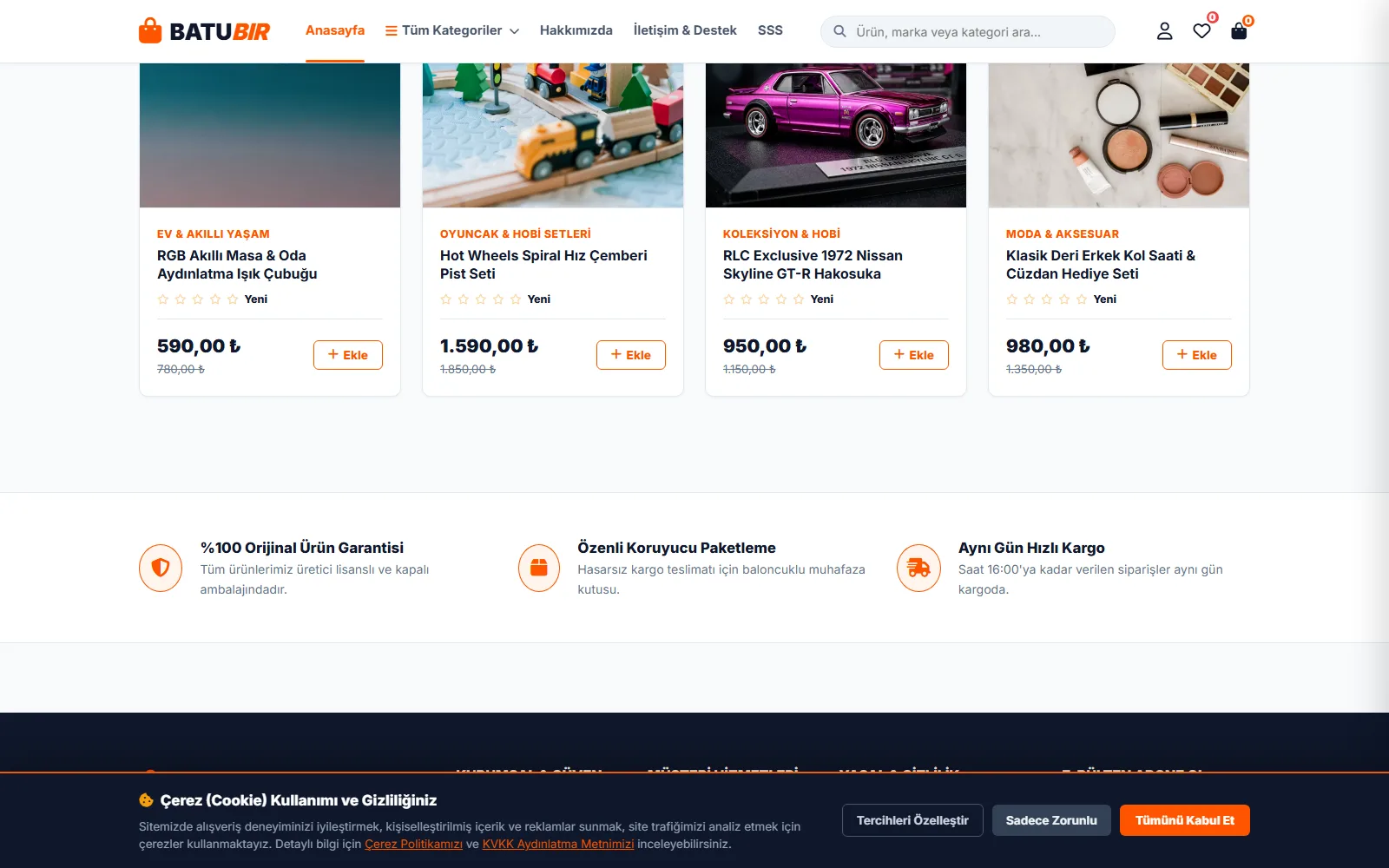1389x868 pixels.
Task: Go to the Anasayfa tab
Action: point(335,31)
